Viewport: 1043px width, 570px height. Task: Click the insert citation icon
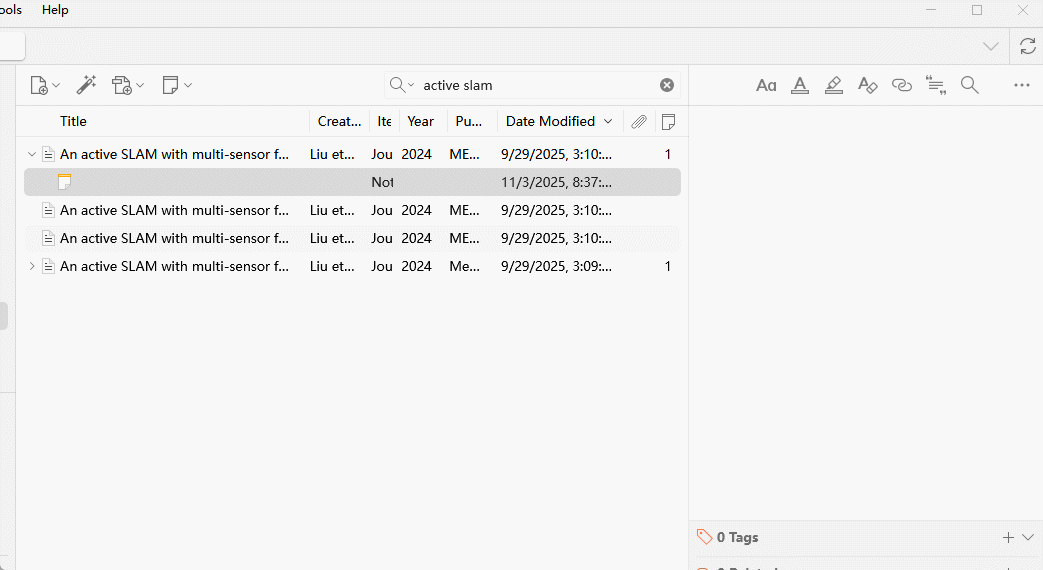tap(936, 85)
